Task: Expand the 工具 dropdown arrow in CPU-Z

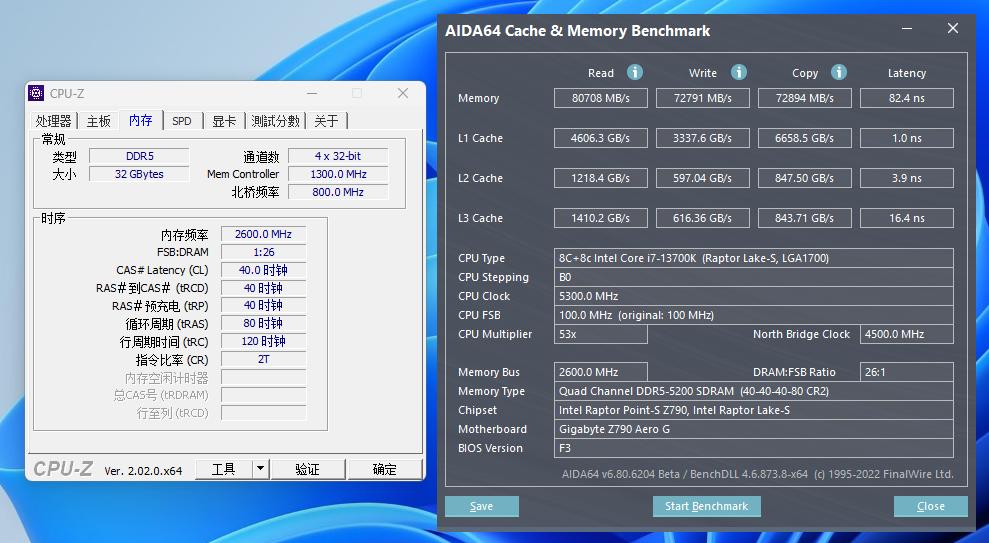Action: pyautogui.click(x=260, y=469)
